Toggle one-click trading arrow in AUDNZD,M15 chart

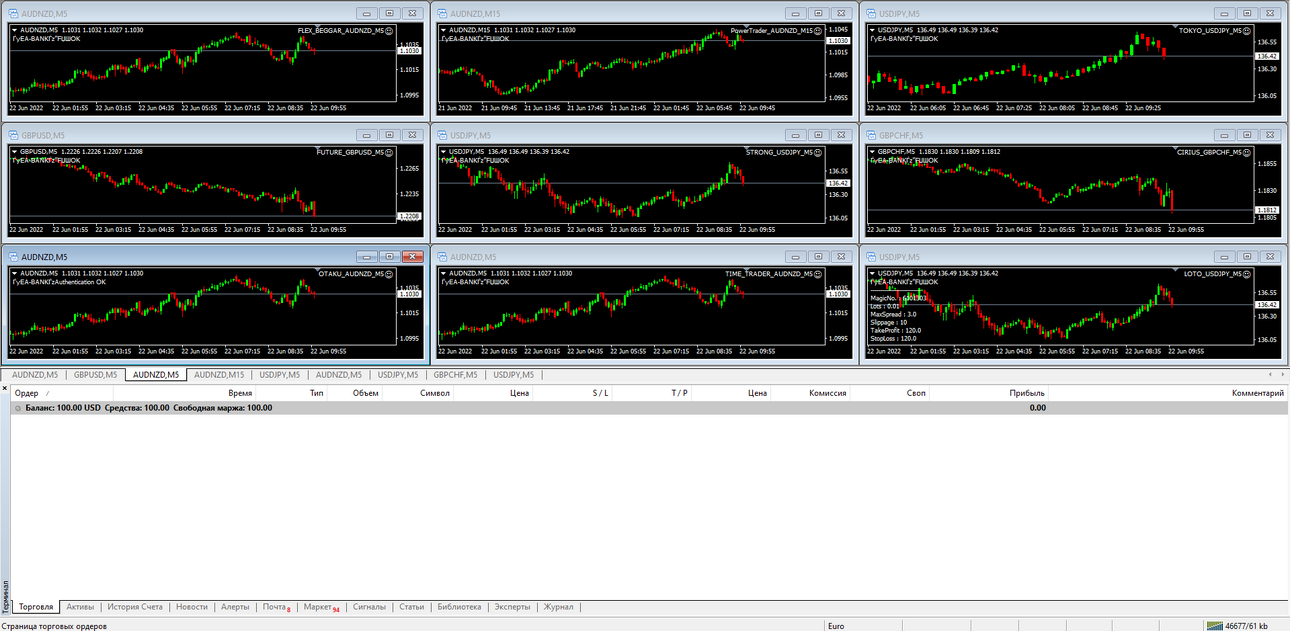click(x=444, y=30)
